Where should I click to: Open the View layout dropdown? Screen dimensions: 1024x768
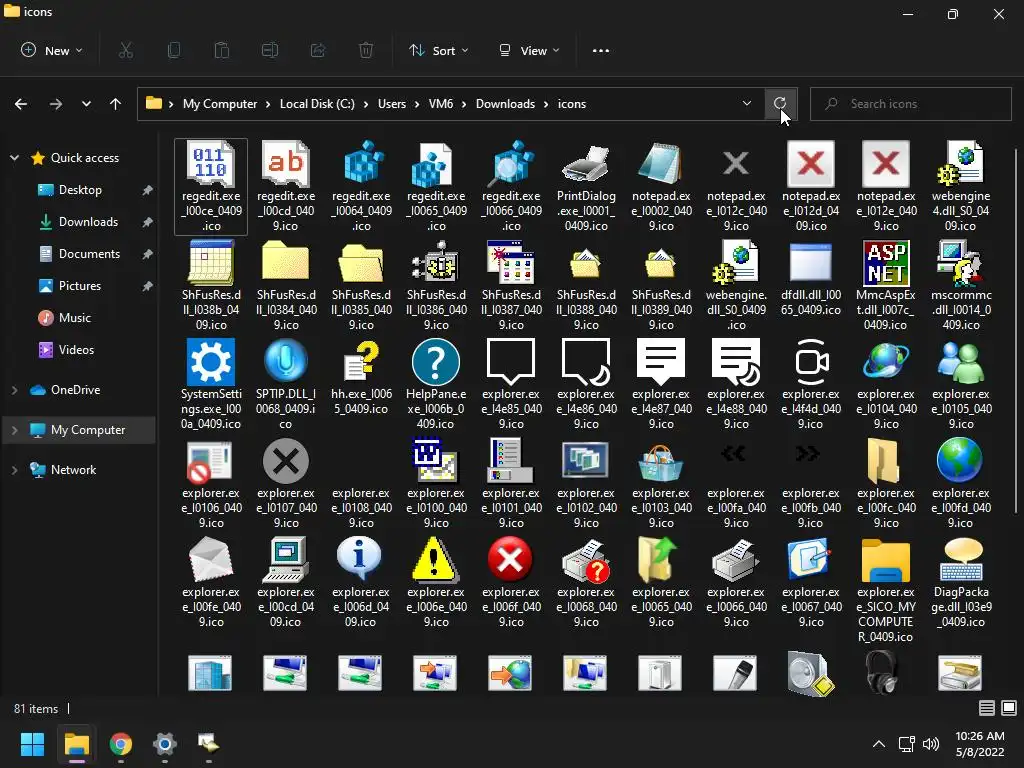click(529, 50)
